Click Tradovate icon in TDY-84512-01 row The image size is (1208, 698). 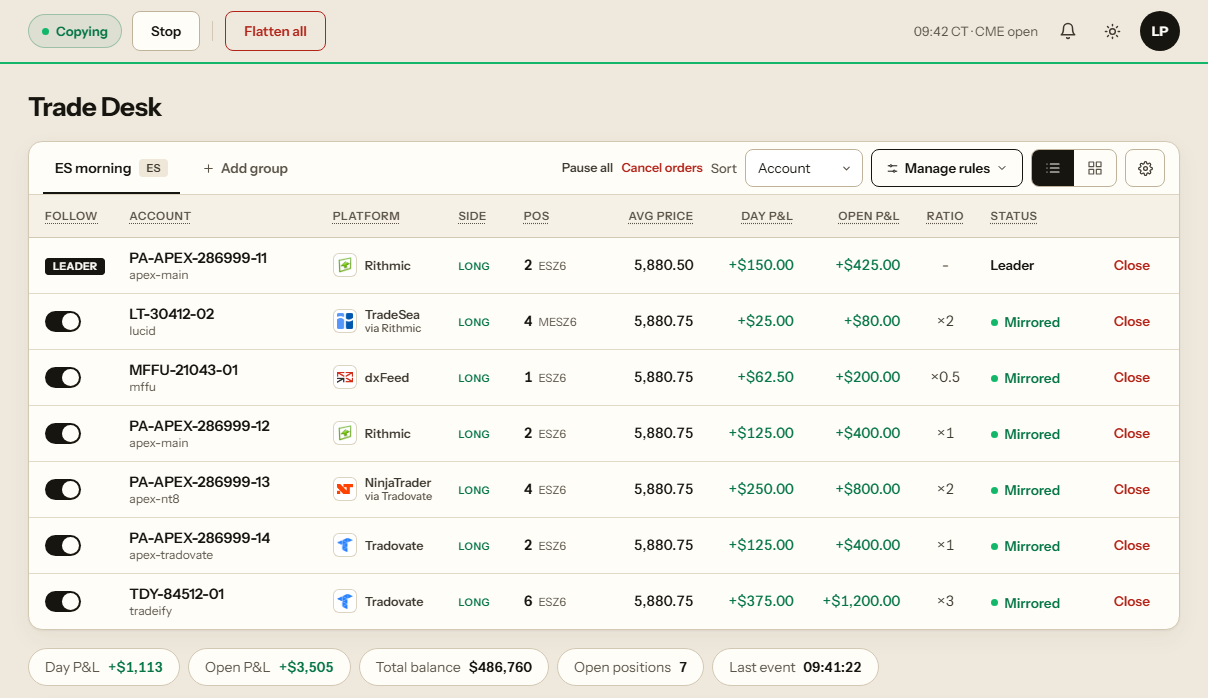tap(345, 601)
